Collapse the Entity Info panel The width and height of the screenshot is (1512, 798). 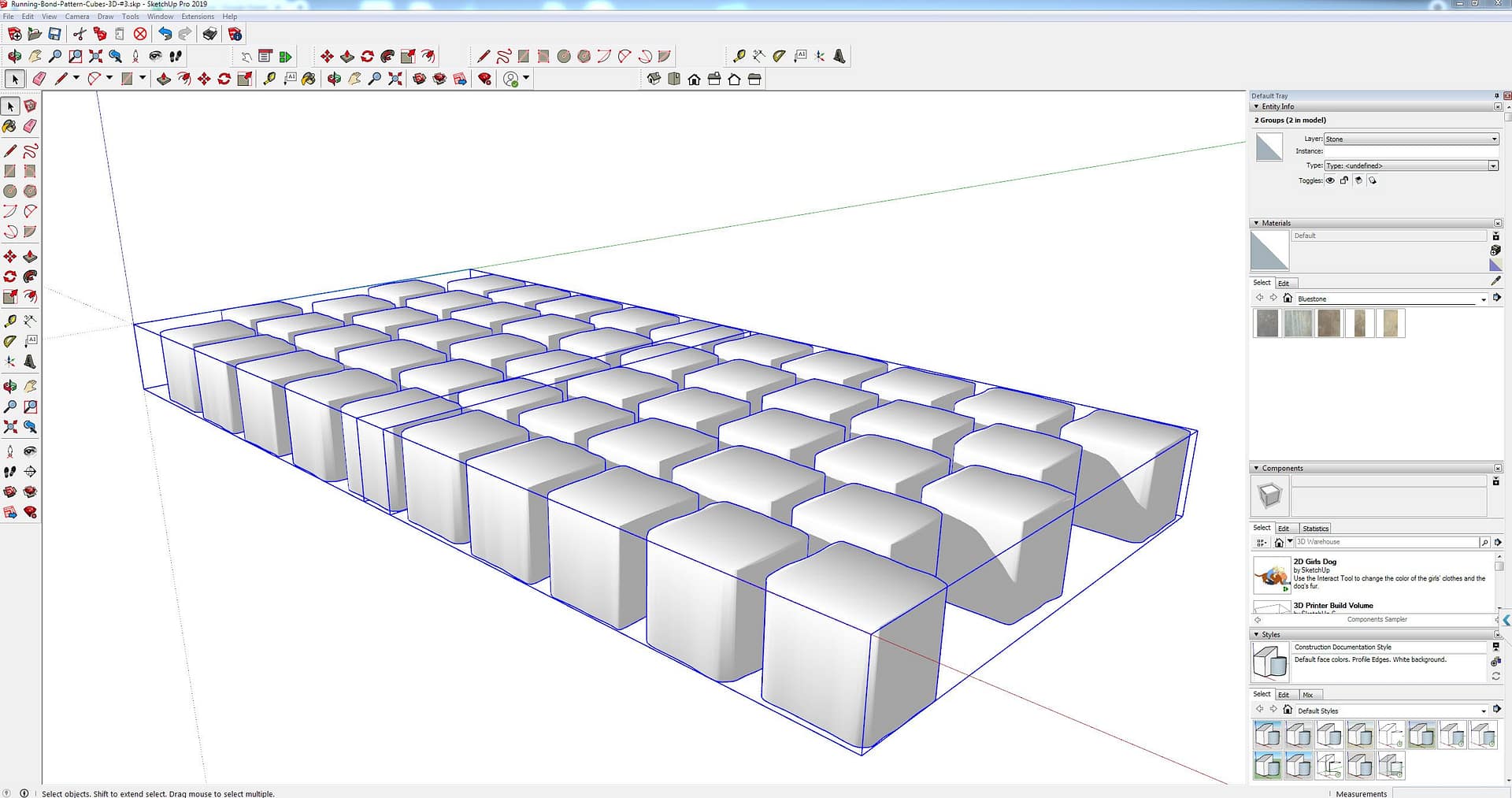coord(1256,106)
